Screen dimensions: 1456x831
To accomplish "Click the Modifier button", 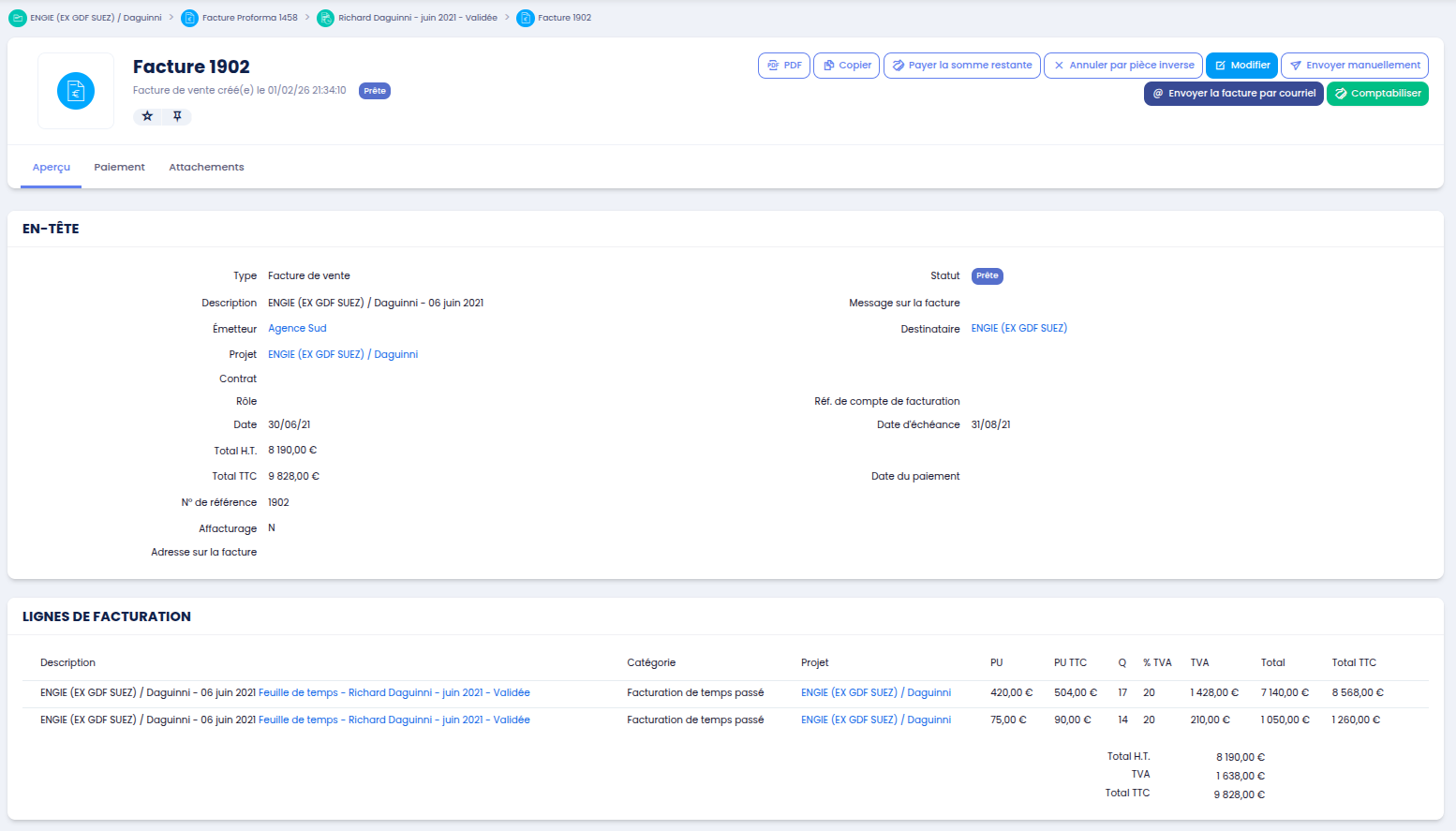I will click(x=1241, y=66).
